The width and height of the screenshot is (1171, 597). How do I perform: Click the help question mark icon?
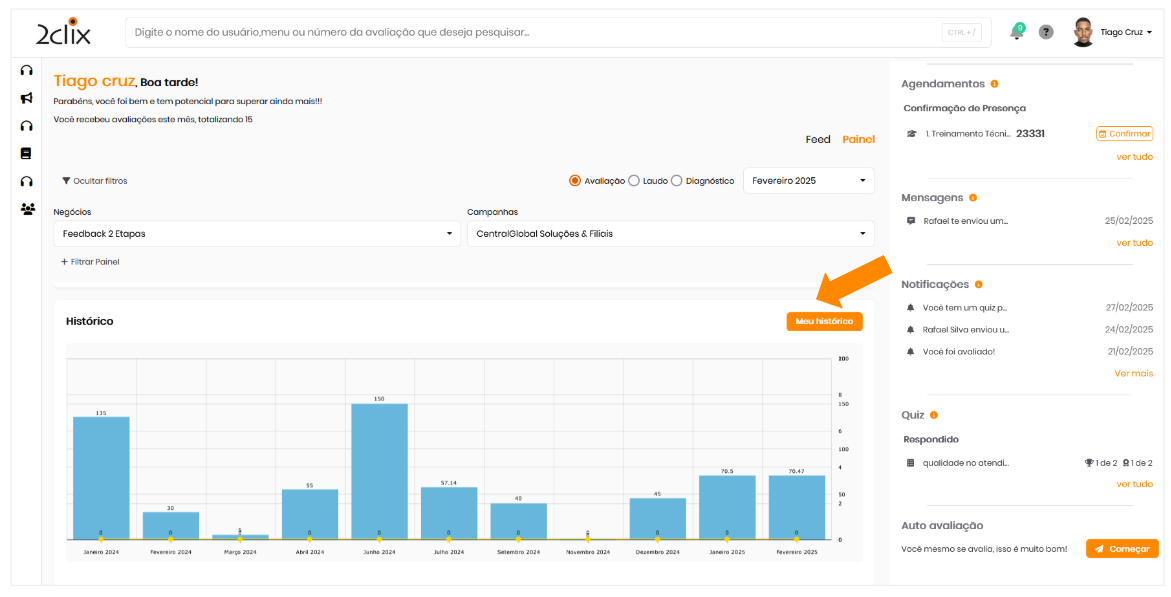coord(1046,32)
